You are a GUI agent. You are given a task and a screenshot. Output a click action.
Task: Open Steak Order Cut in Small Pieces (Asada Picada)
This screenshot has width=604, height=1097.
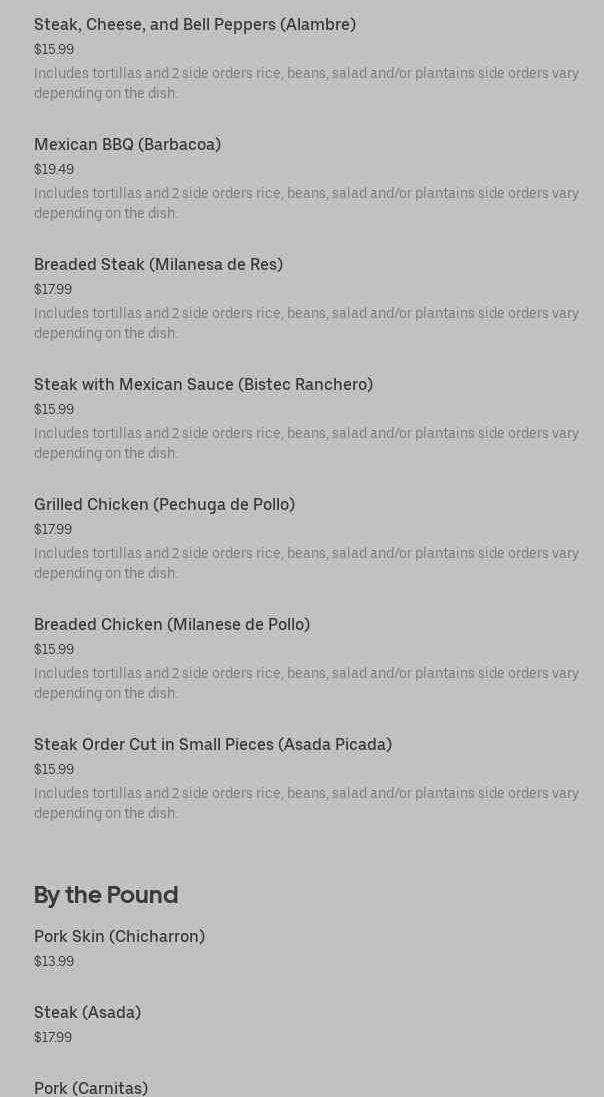213,745
